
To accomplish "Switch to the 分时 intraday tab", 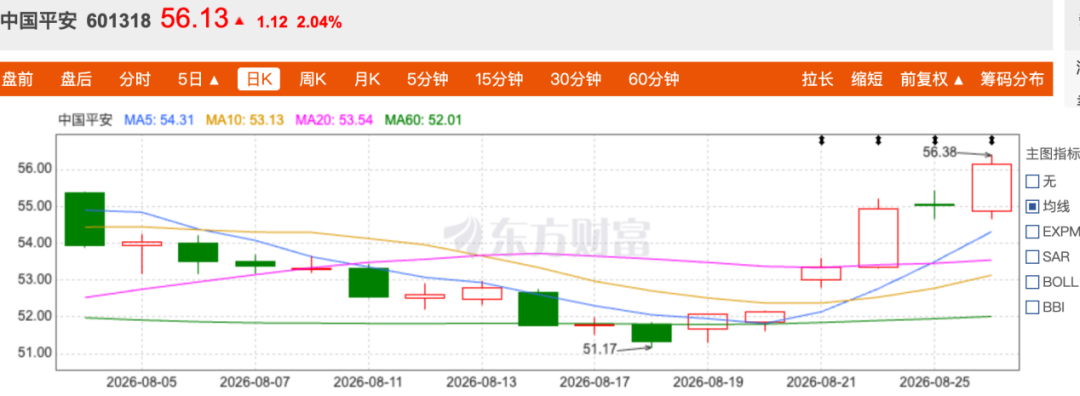I will (134, 79).
